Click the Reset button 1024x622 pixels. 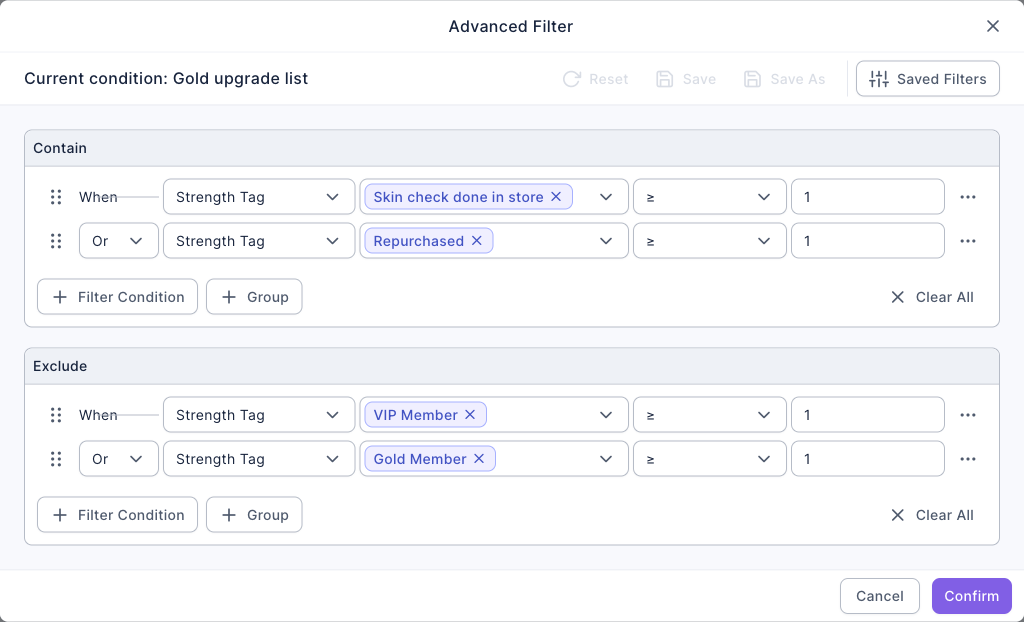[x=596, y=79]
